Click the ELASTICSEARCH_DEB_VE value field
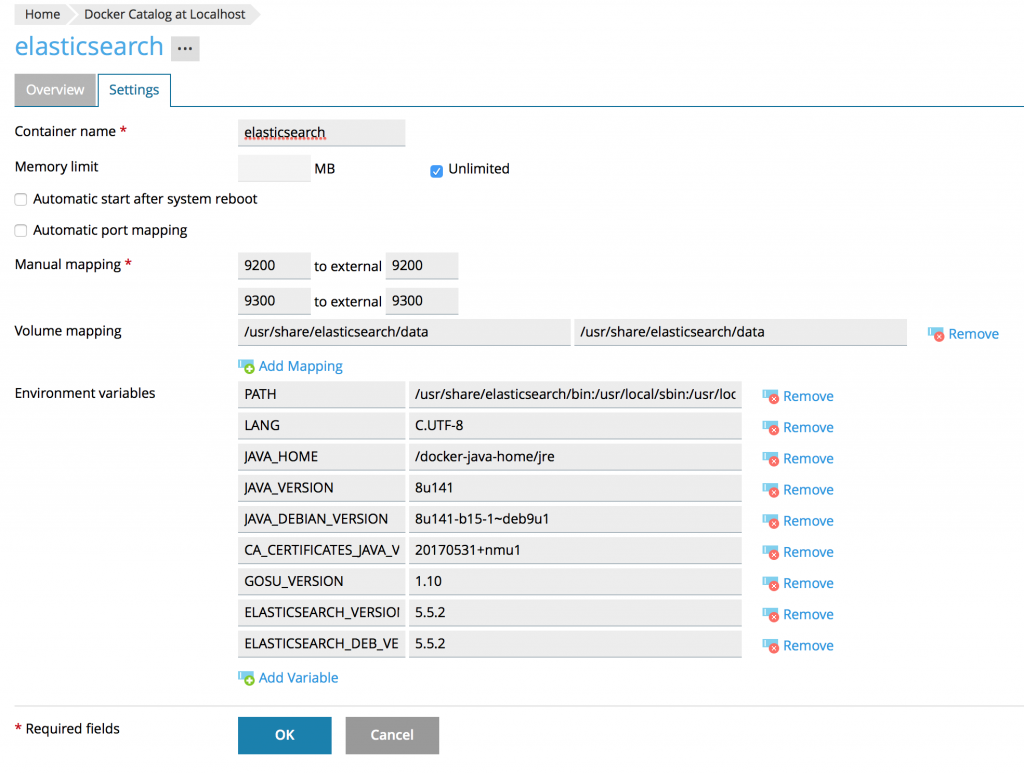 pos(575,644)
